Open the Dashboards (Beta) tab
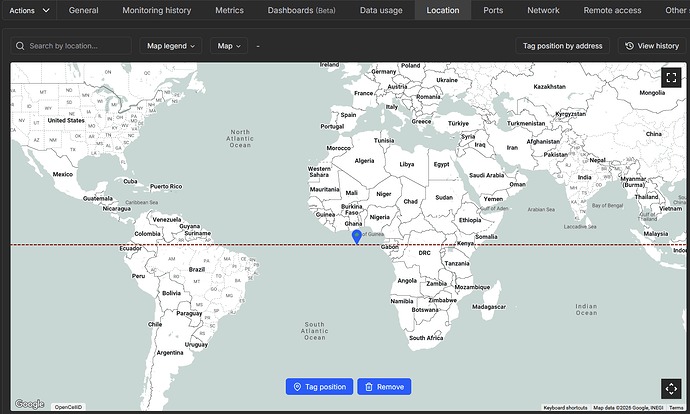The image size is (690, 414). [302, 10]
